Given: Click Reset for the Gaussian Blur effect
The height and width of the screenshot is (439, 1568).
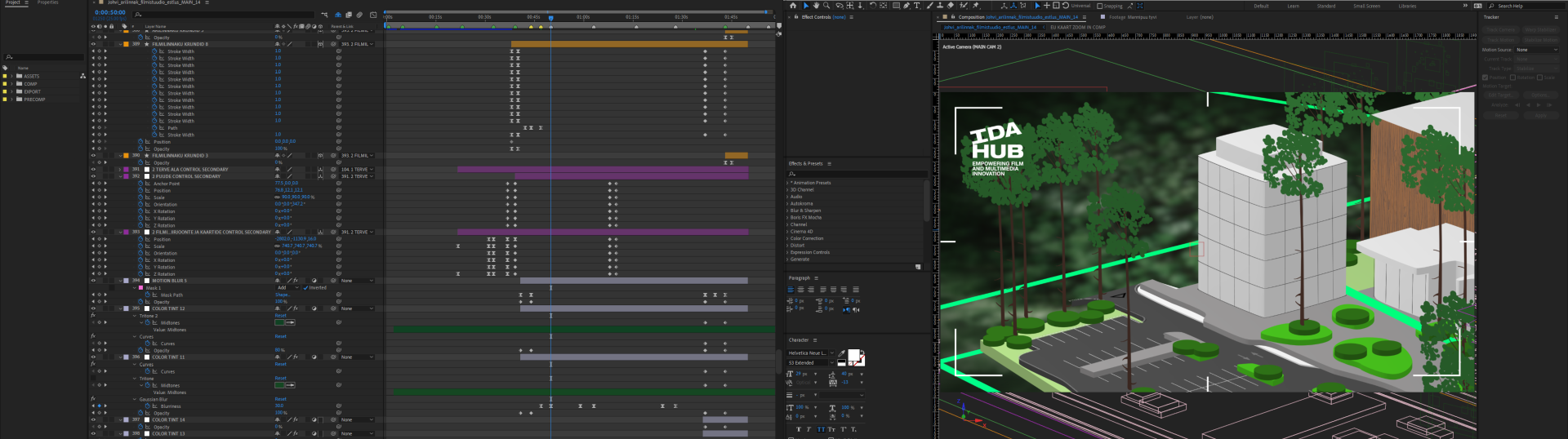Looking at the screenshot, I should pyautogui.click(x=280, y=399).
